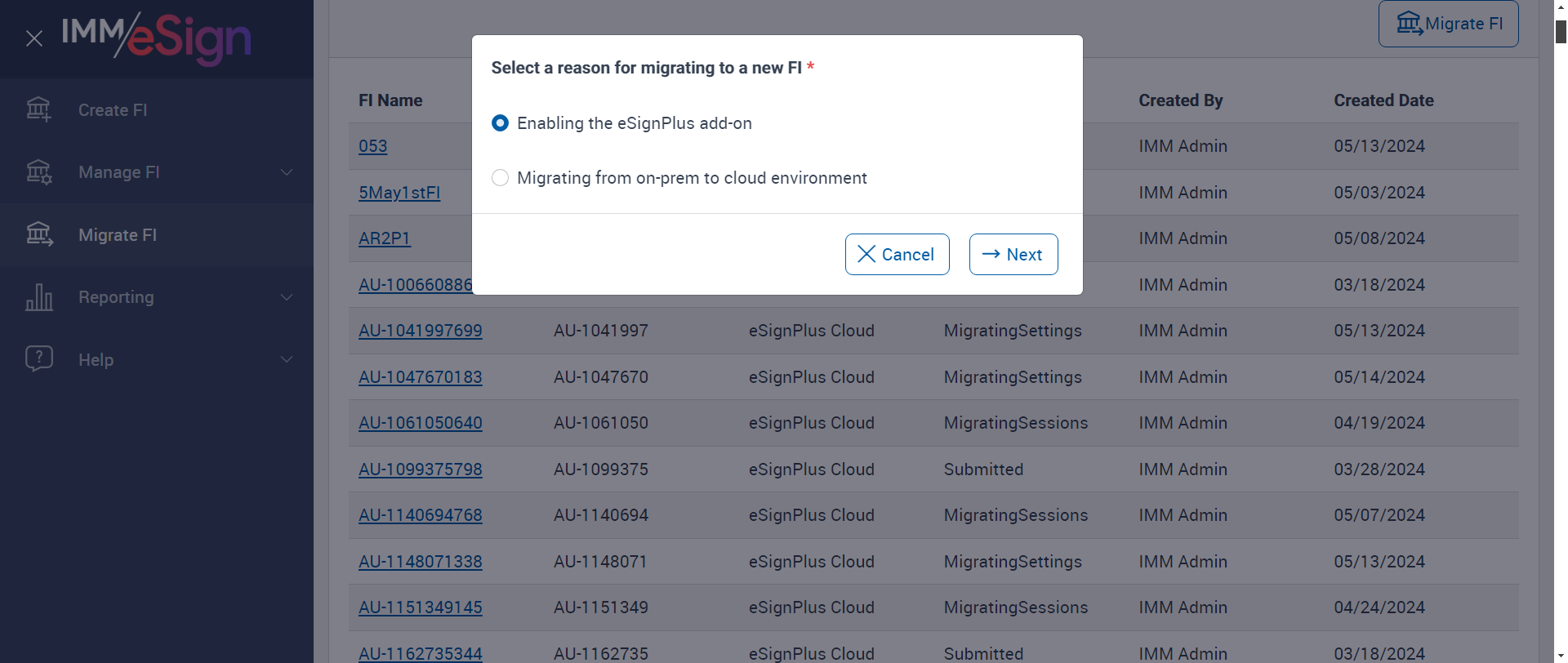The height and width of the screenshot is (663, 1568).
Task: Click the Create FI bank icon
Action: (x=38, y=109)
